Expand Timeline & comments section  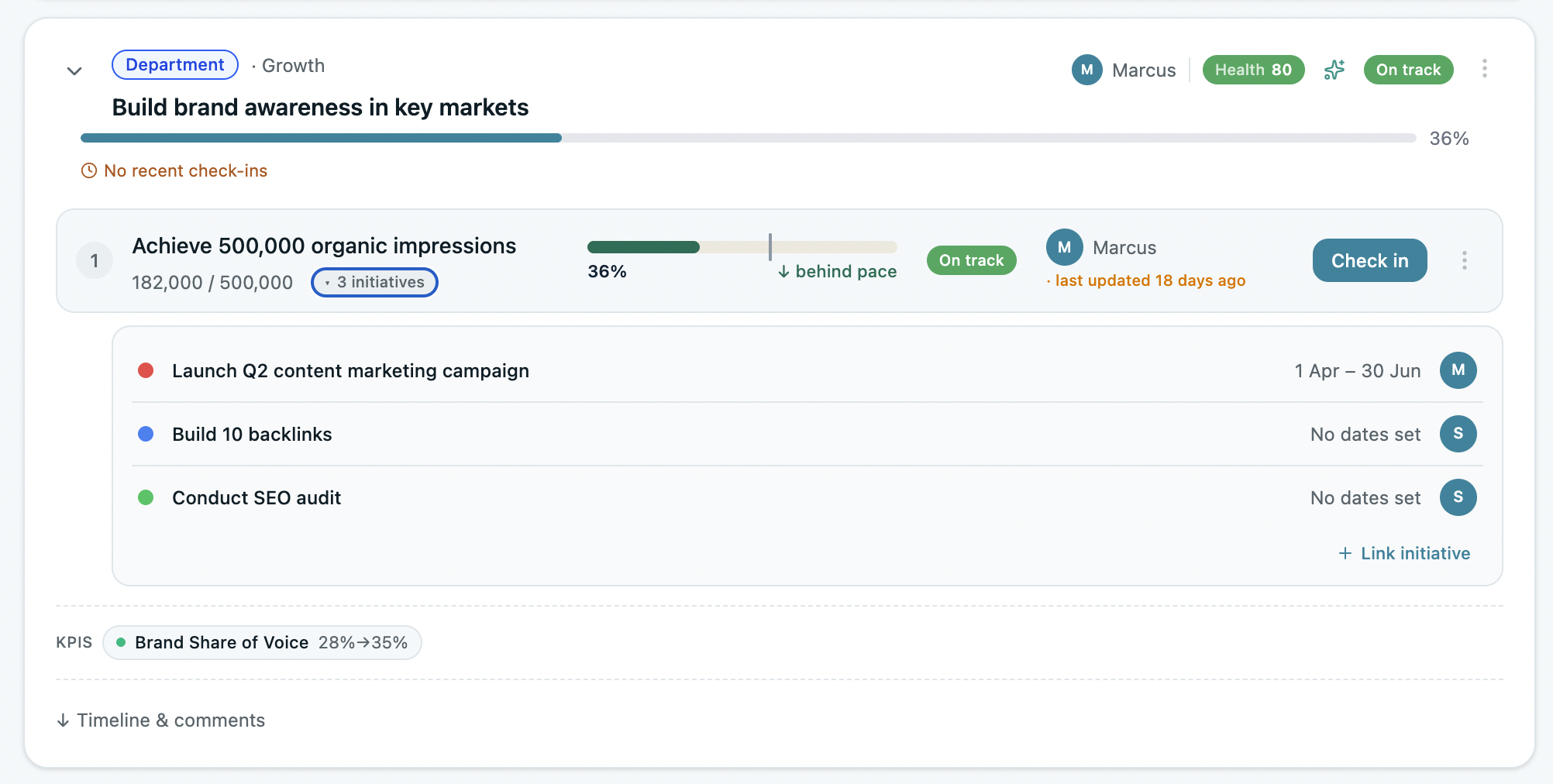161,720
